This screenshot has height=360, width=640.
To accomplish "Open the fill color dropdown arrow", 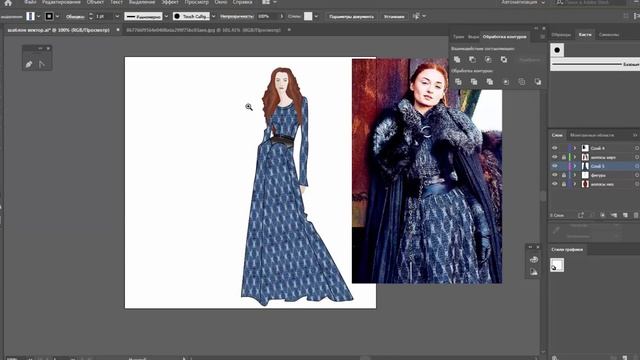I will (38, 16).
